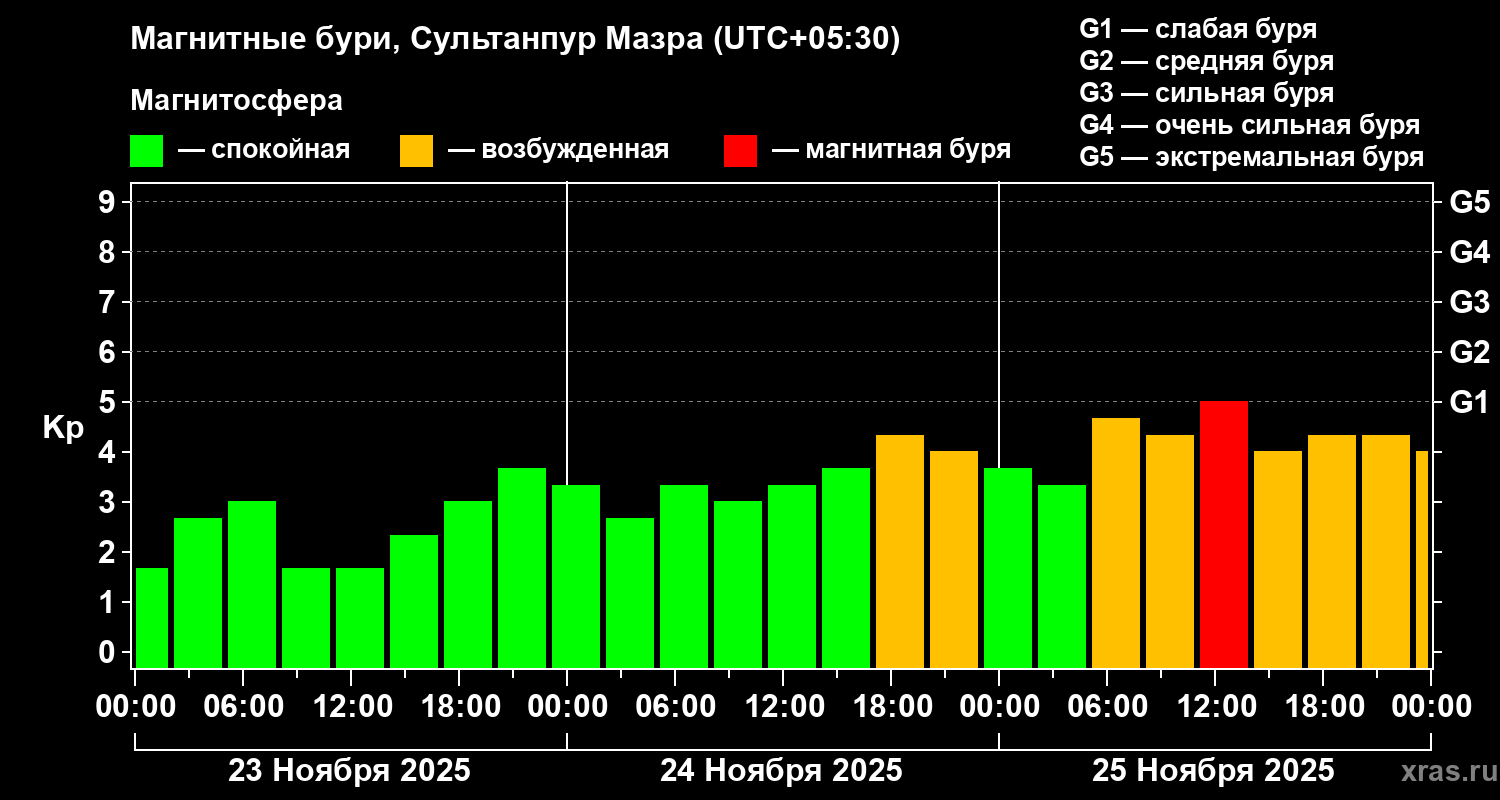The width and height of the screenshot is (1500, 800).
Task: Click the '24 Ноября 2025' date label
Action: coord(781,771)
